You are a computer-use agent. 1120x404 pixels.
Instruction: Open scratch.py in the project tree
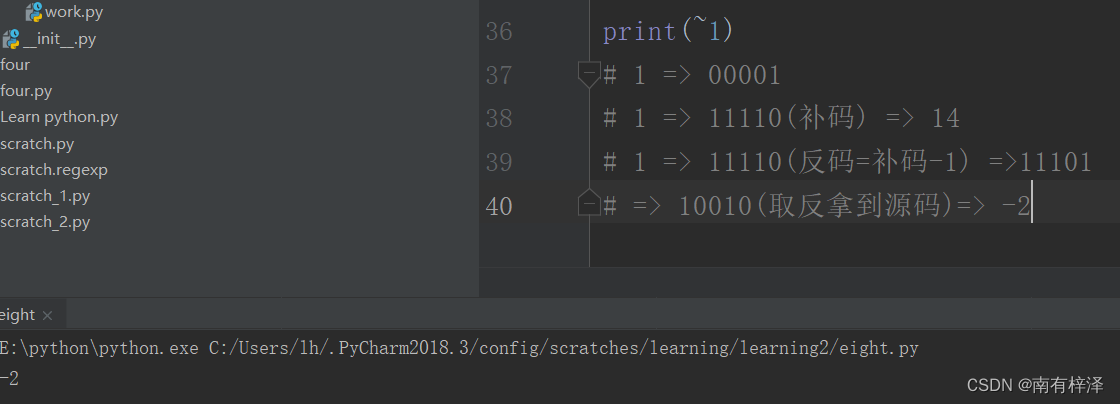[x=37, y=143]
